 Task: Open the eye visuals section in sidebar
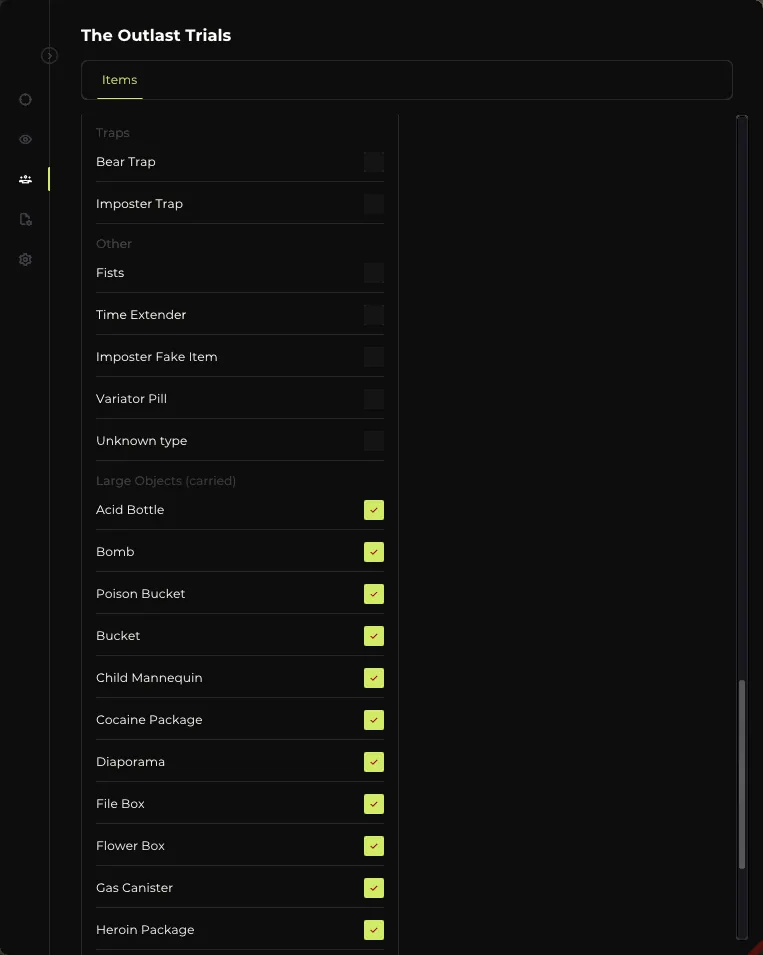(26, 139)
